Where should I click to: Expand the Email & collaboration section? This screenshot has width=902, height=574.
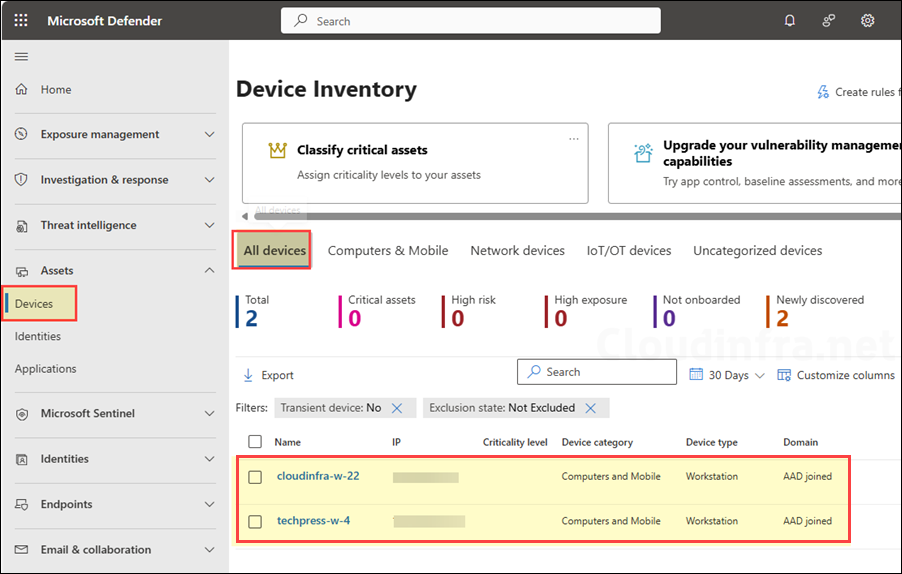pyautogui.click(x=209, y=550)
